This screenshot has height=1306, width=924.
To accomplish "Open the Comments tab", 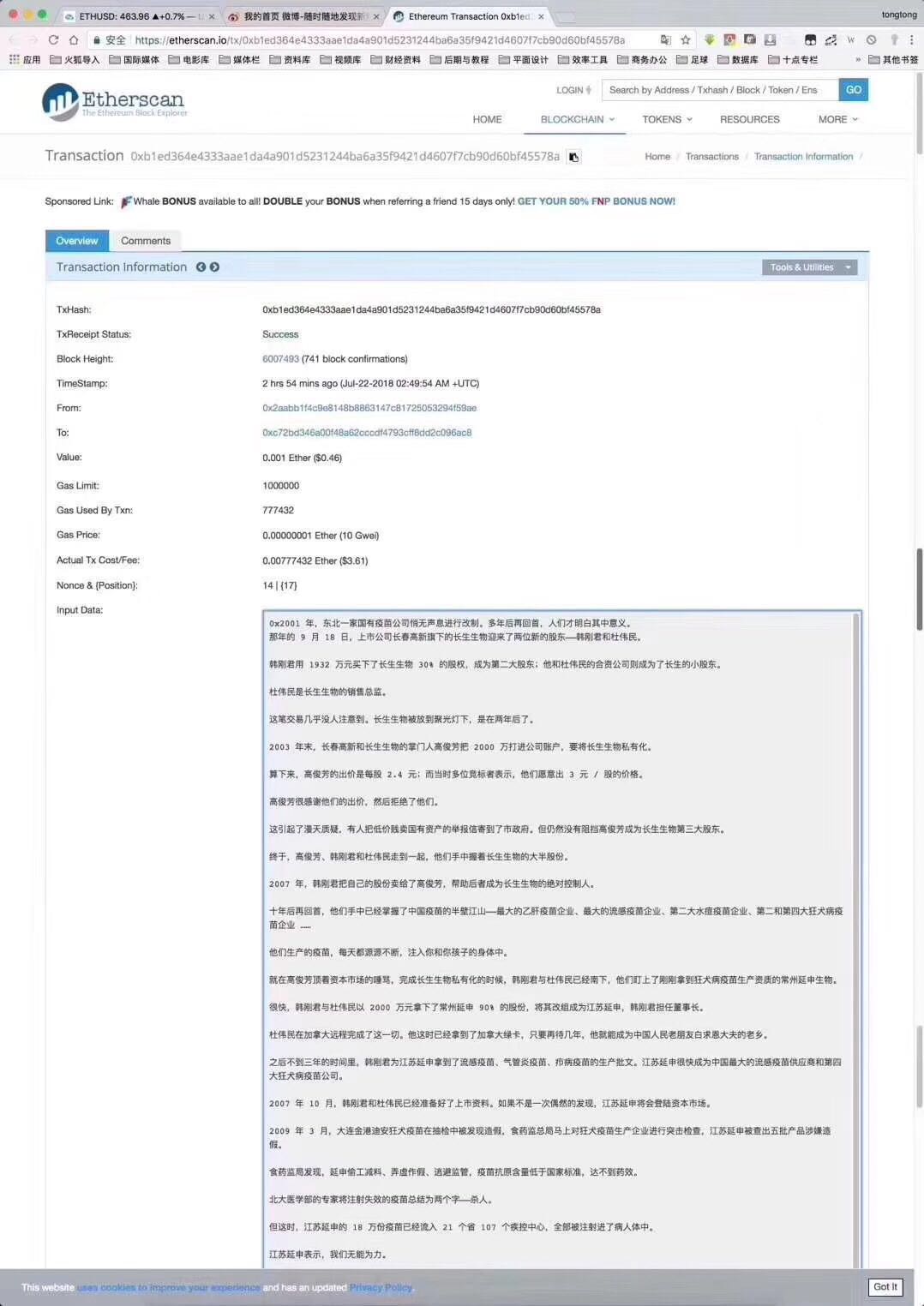I will click(146, 241).
